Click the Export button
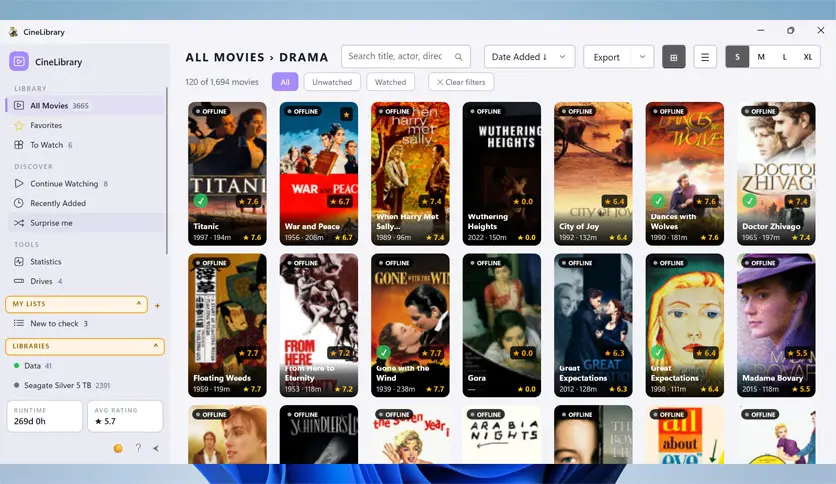 [x=607, y=57]
